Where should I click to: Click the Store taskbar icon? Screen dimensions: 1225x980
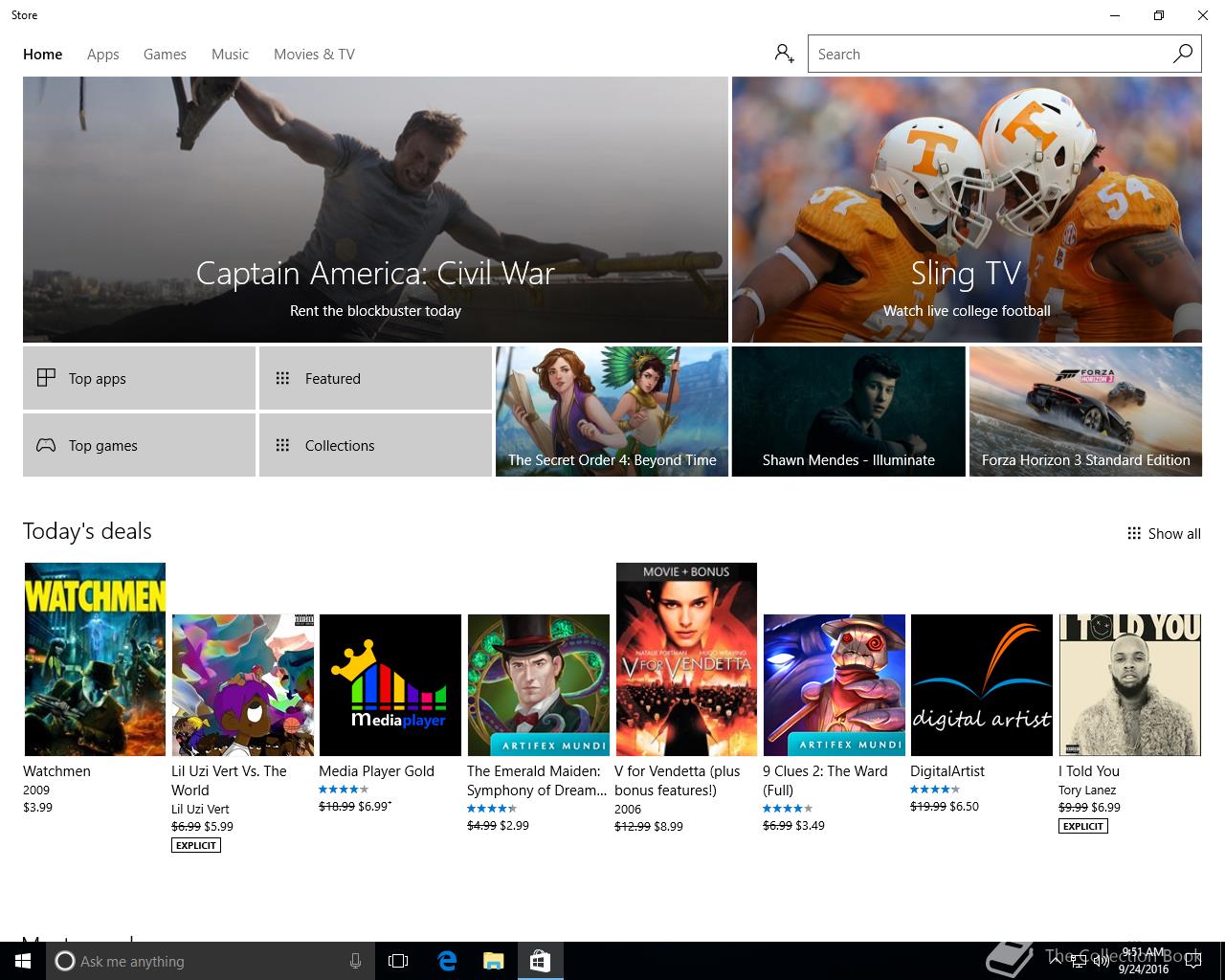click(x=540, y=961)
